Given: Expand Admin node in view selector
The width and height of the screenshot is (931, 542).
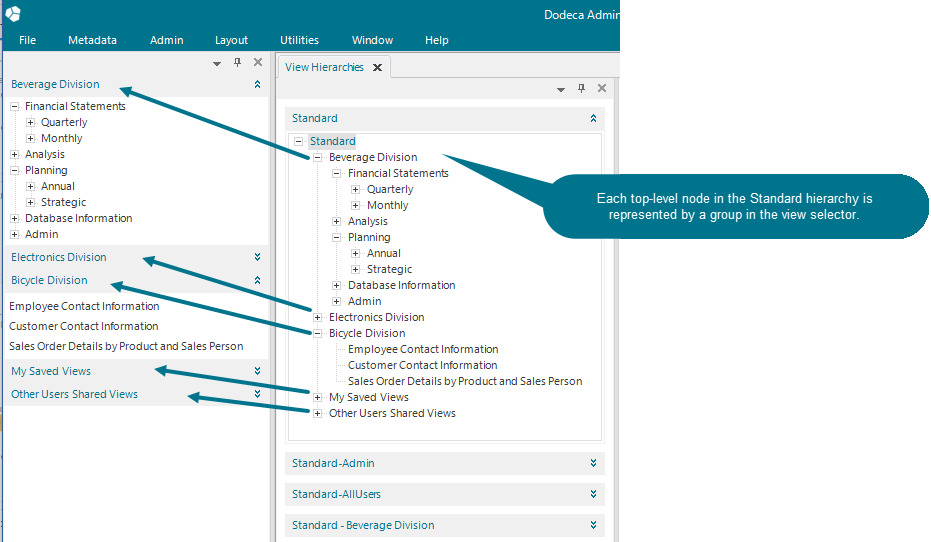Looking at the screenshot, I should [x=14, y=235].
